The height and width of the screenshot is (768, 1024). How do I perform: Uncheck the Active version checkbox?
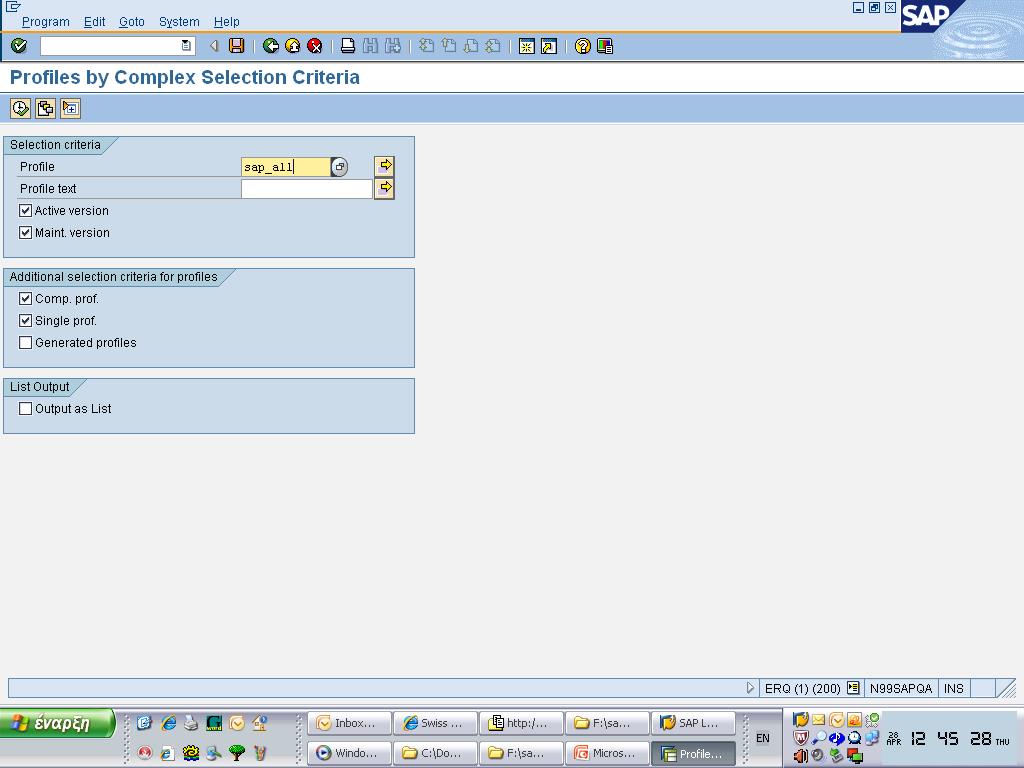point(25,210)
